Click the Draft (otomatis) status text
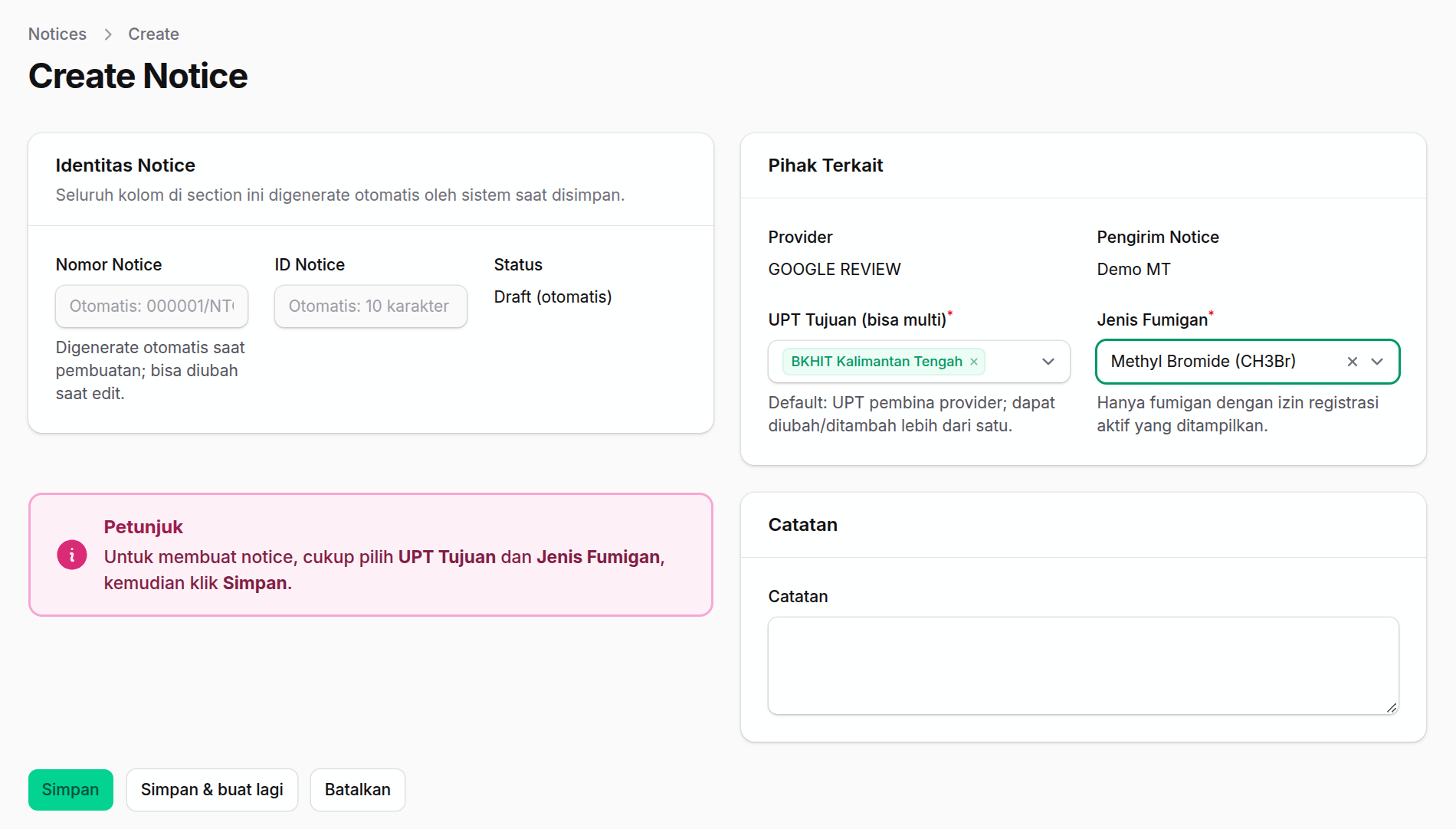1456x829 pixels. tap(553, 297)
